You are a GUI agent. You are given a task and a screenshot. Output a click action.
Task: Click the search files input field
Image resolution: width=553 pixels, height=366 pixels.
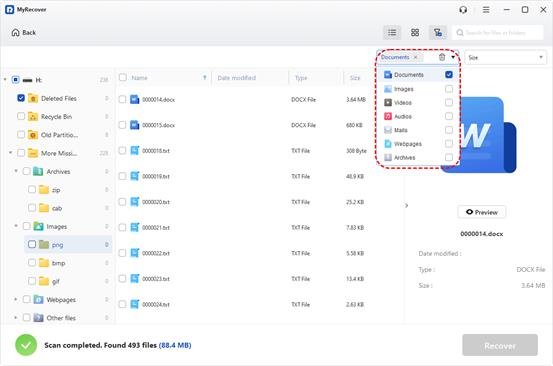[498, 33]
